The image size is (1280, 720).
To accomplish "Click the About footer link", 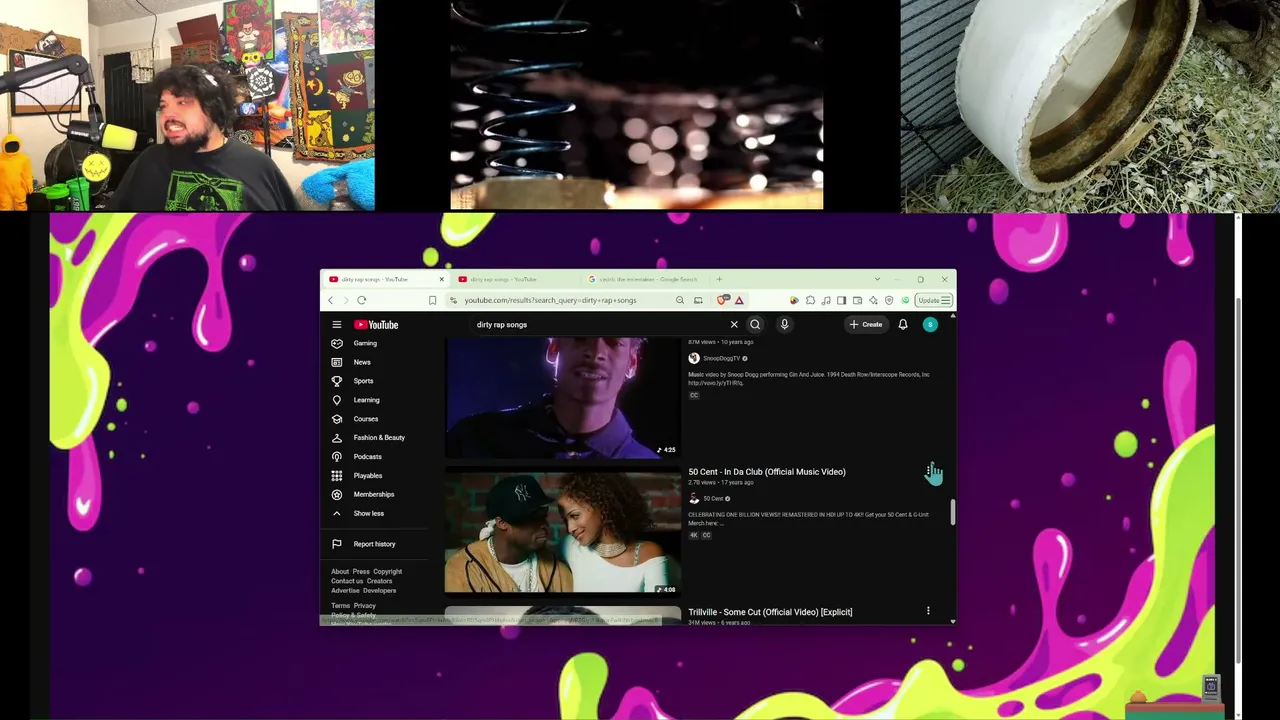I will pos(340,572).
